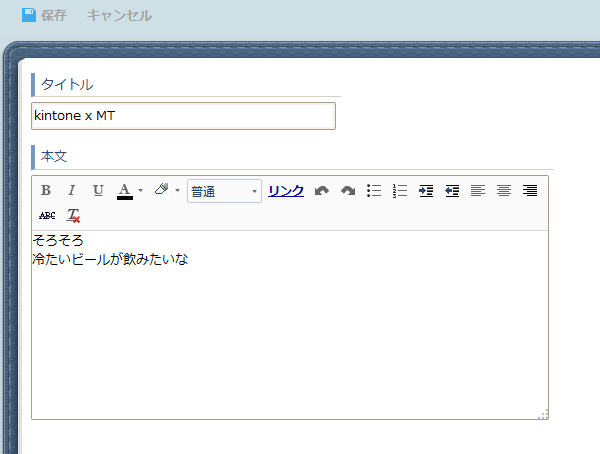Align text right
The height and width of the screenshot is (454, 600).
530,190
